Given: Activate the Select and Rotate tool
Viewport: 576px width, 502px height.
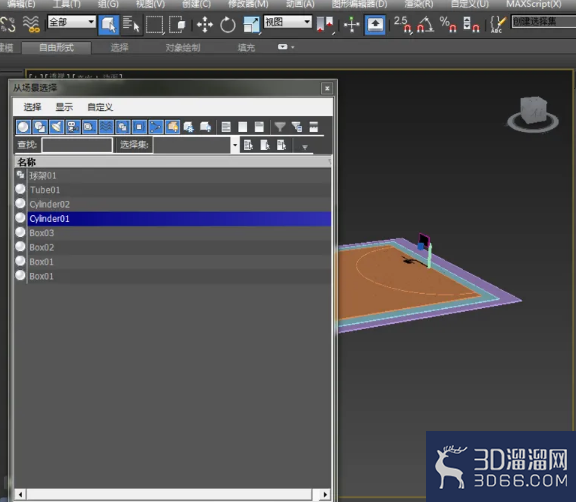Looking at the screenshot, I should coord(228,25).
